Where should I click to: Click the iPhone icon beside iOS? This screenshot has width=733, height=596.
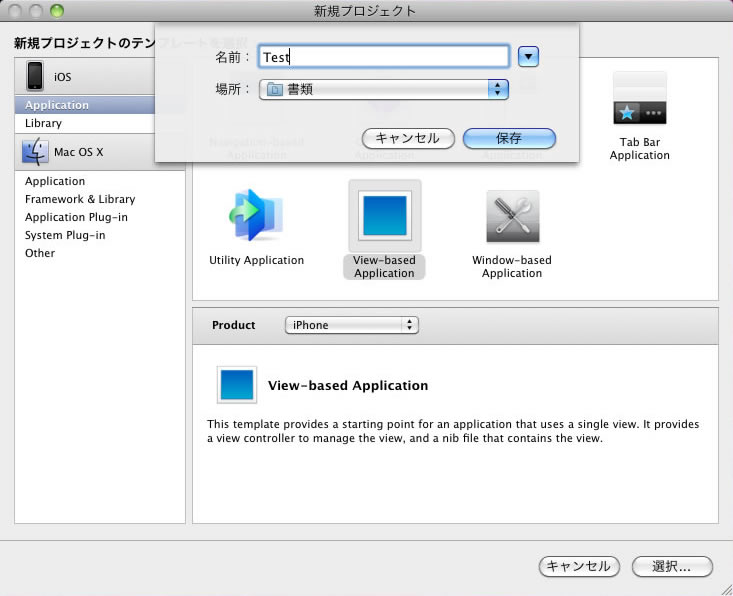click(35, 76)
